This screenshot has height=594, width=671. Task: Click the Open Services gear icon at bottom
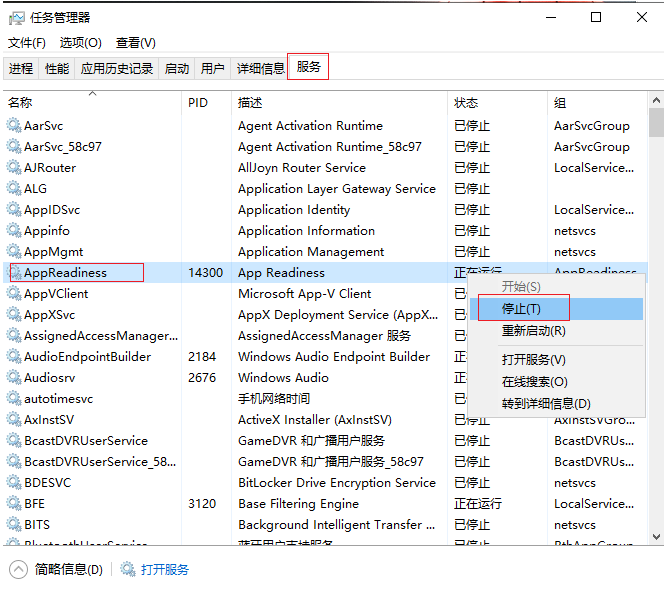click(x=128, y=570)
